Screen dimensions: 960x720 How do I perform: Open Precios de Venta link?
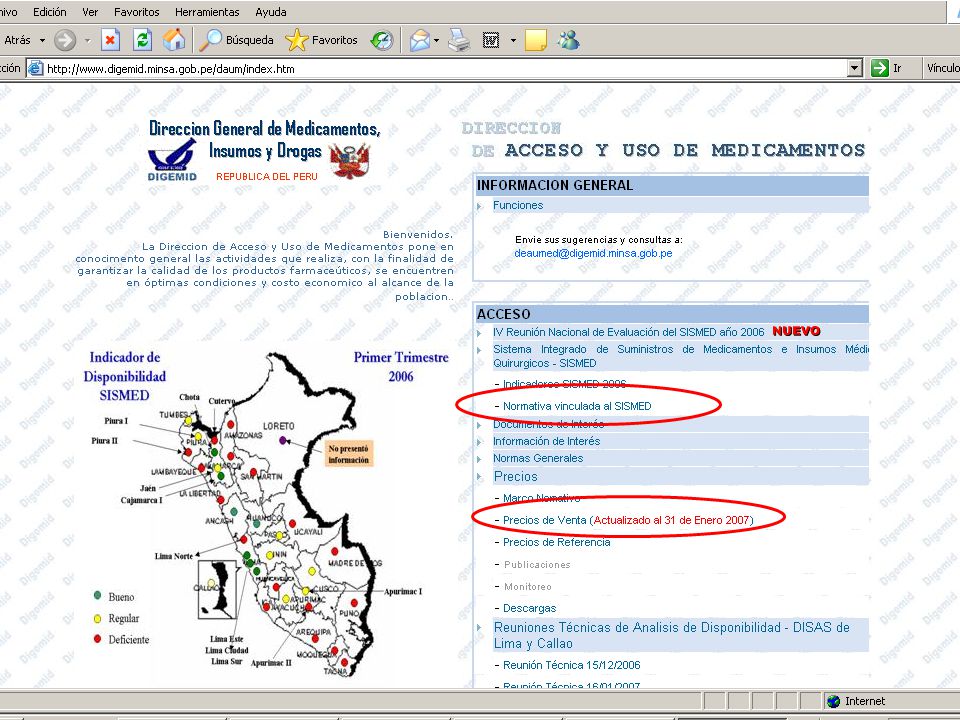pos(628,520)
